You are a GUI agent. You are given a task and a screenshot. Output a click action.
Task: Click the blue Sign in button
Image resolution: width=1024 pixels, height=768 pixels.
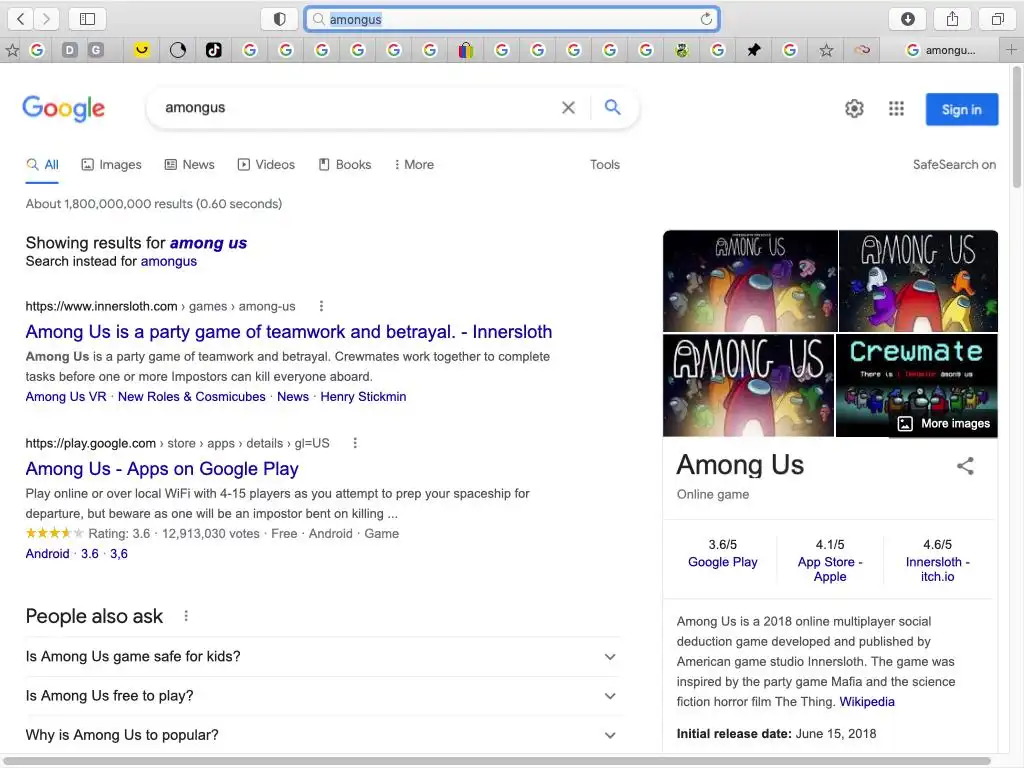pyautogui.click(x=961, y=109)
